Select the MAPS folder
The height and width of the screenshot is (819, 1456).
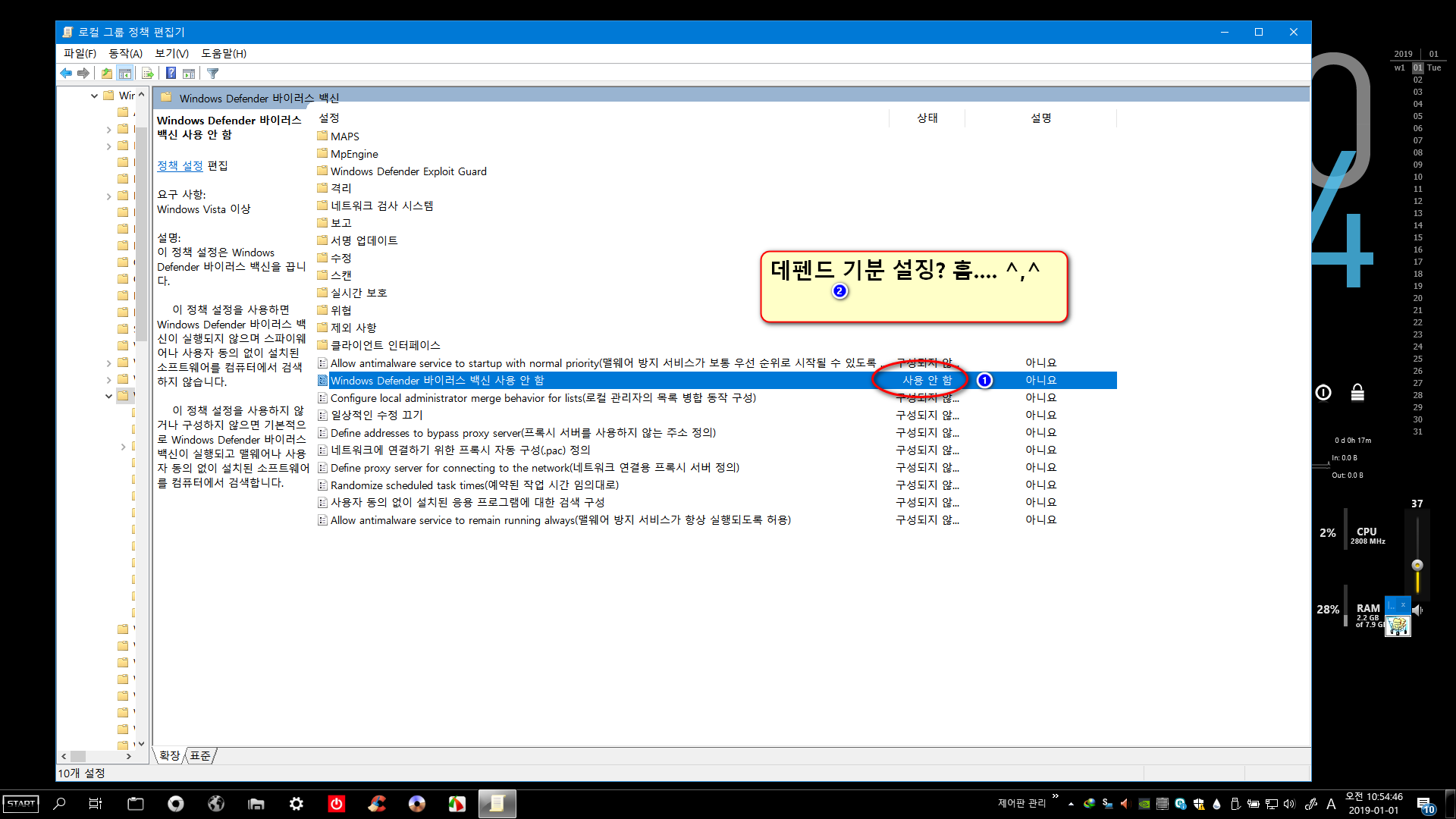(337, 136)
